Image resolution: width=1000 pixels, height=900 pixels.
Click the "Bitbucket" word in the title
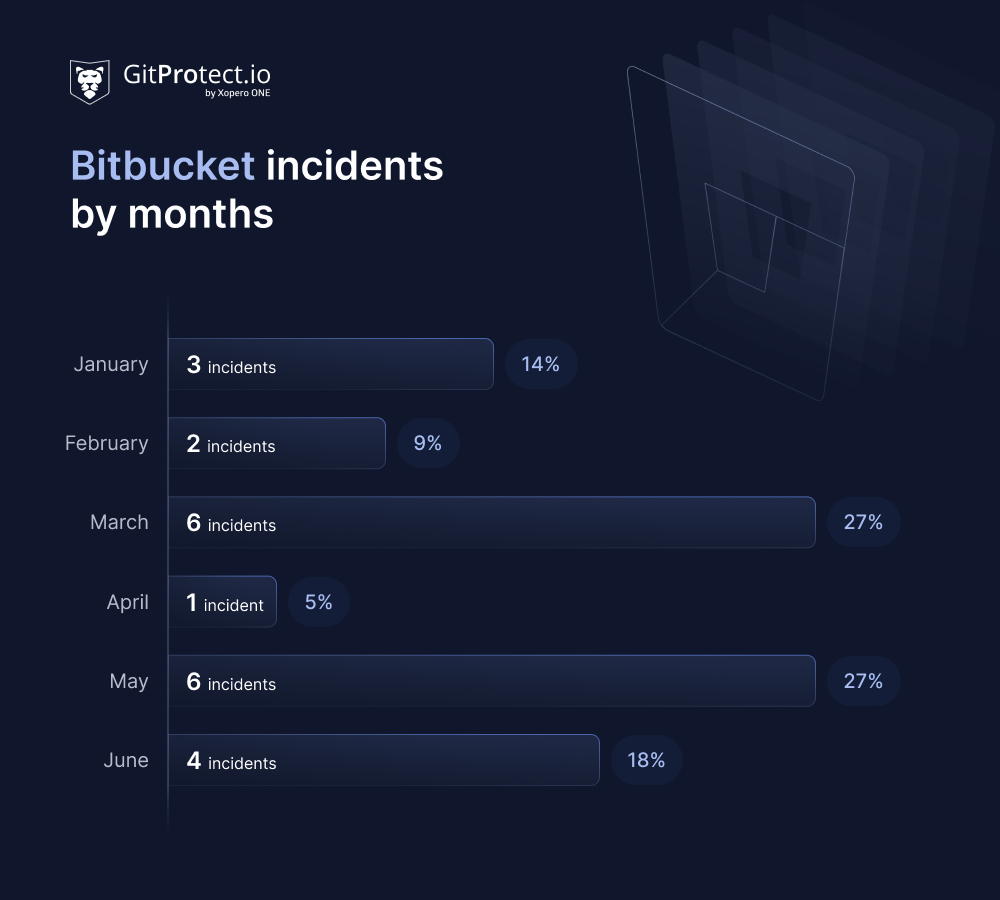click(163, 165)
